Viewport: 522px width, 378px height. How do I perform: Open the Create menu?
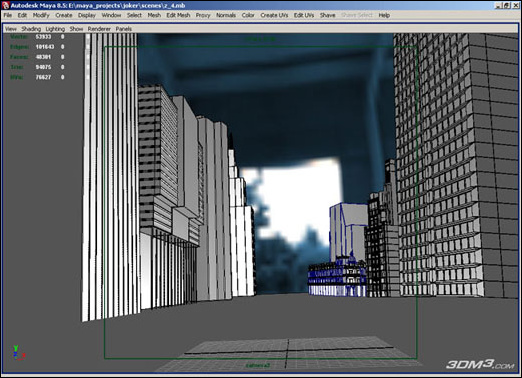(64, 15)
